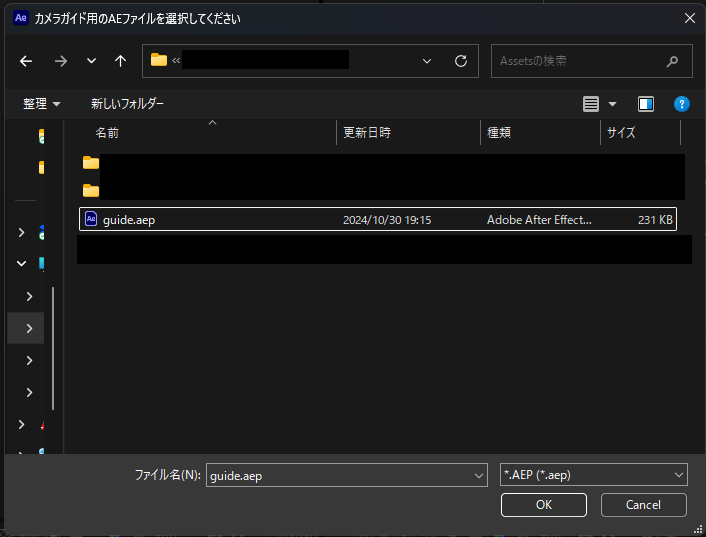Click the view layout icon
This screenshot has width=706, height=537.
point(591,104)
